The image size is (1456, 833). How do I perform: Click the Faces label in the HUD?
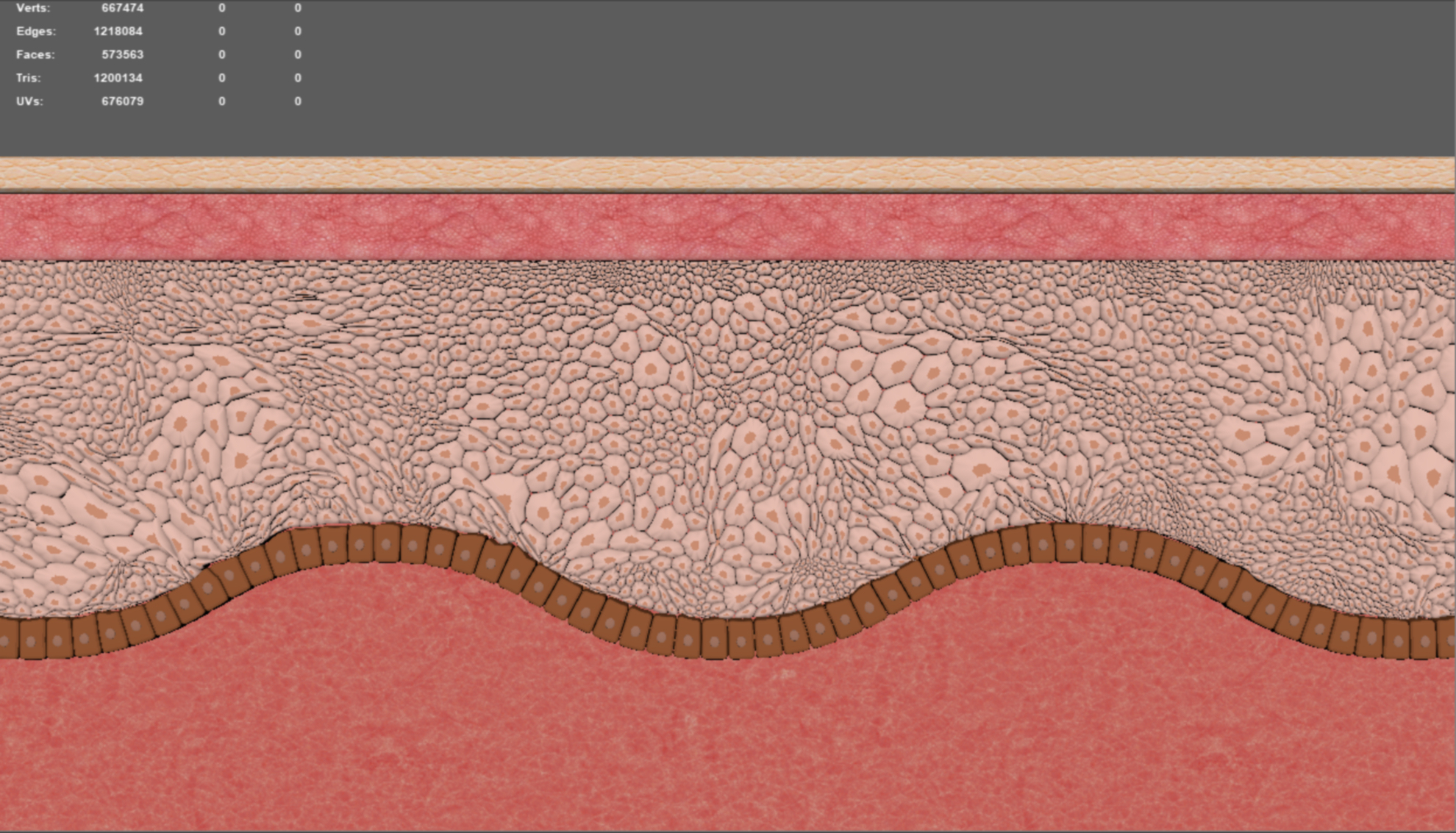(x=35, y=54)
